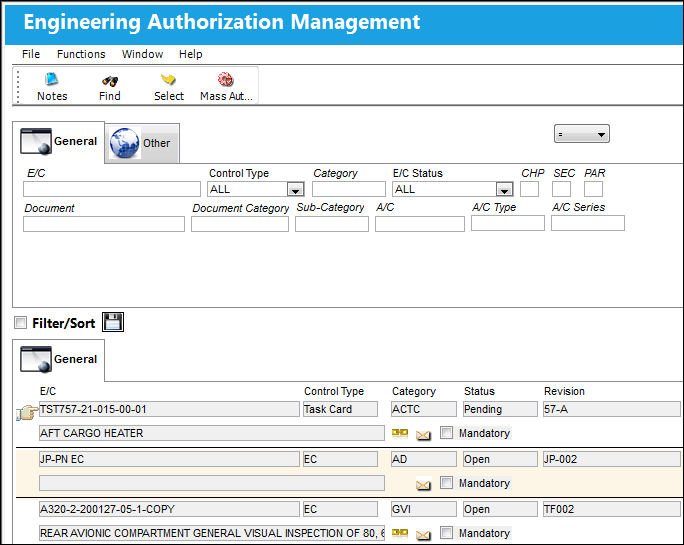The width and height of the screenshot is (684, 545).
Task: Check Mandatory for JP-PN EC row
Action: (446, 482)
